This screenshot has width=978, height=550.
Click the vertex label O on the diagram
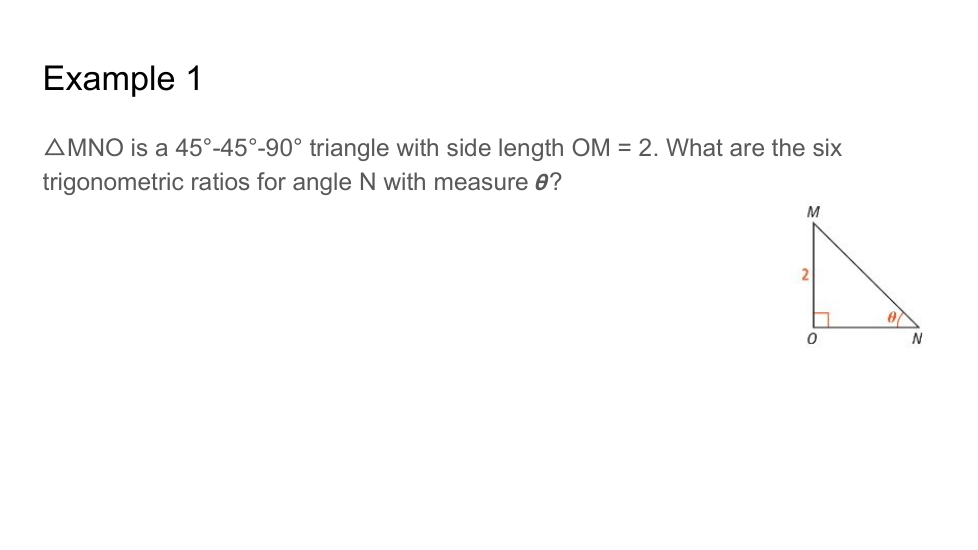point(812,340)
